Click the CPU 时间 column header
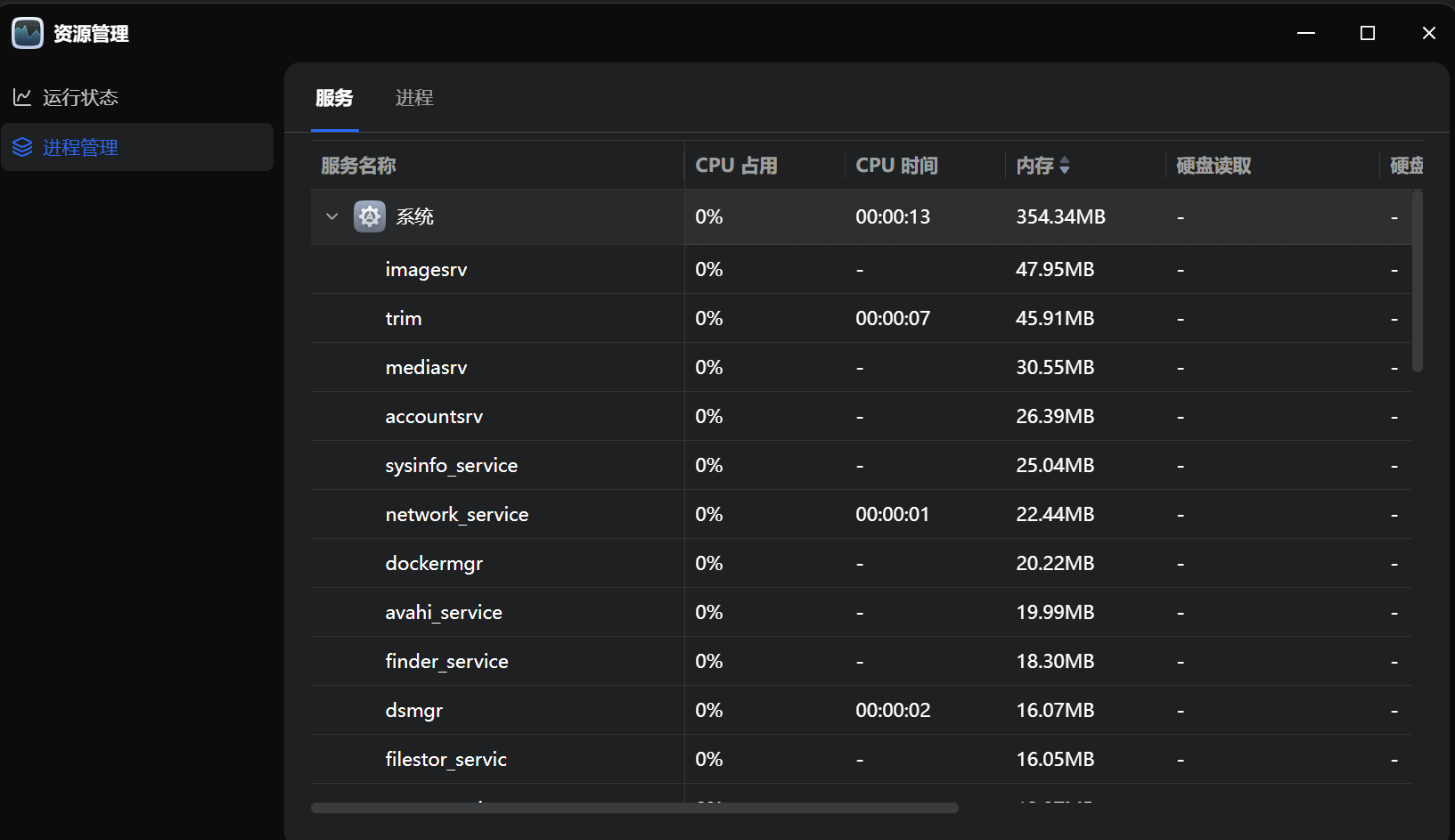 click(896, 166)
